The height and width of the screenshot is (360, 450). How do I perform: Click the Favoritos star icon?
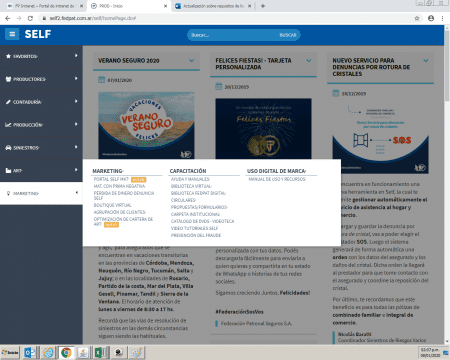[x=8, y=56]
